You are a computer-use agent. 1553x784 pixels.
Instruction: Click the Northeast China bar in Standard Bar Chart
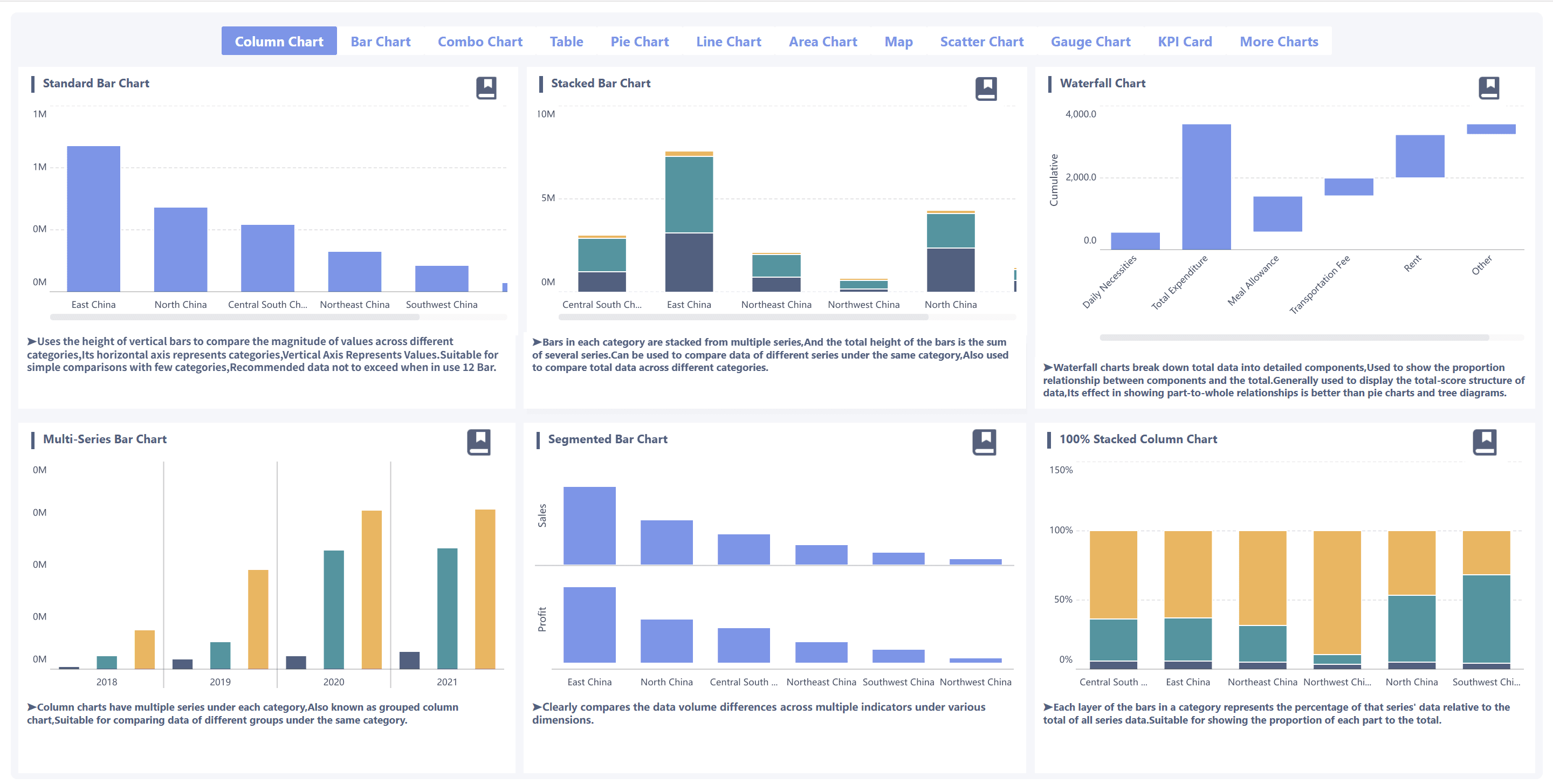[354, 272]
